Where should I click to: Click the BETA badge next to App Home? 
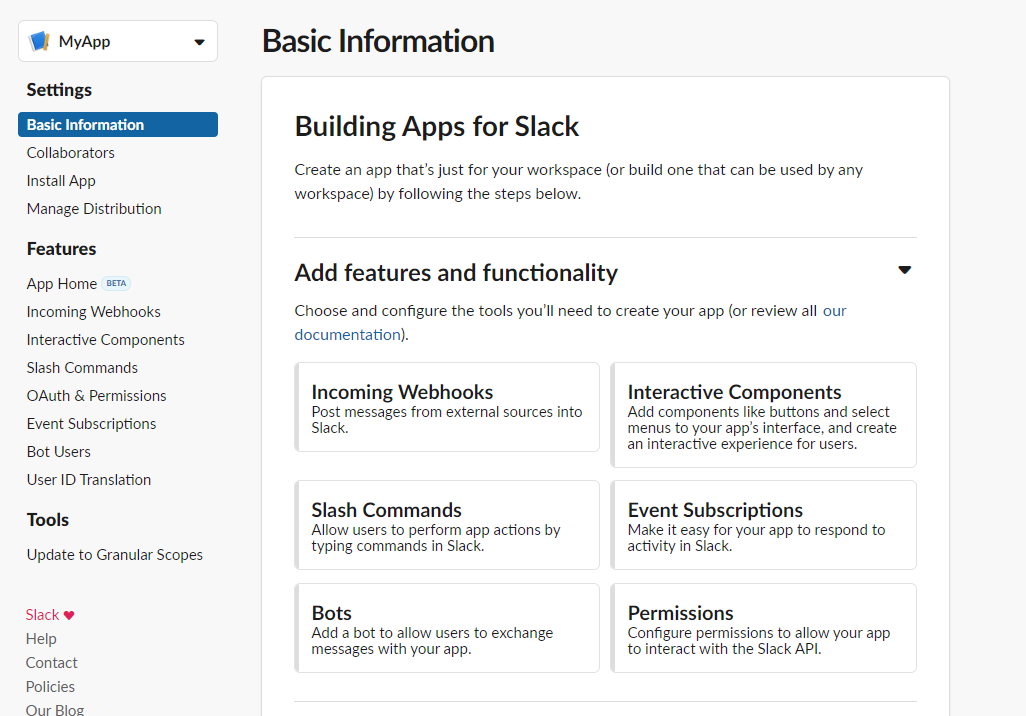coord(116,283)
